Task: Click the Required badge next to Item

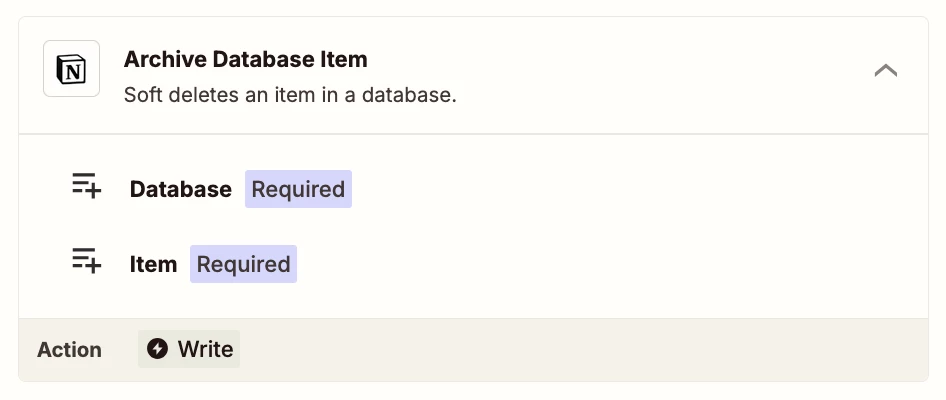Action: (x=243, y=264)
